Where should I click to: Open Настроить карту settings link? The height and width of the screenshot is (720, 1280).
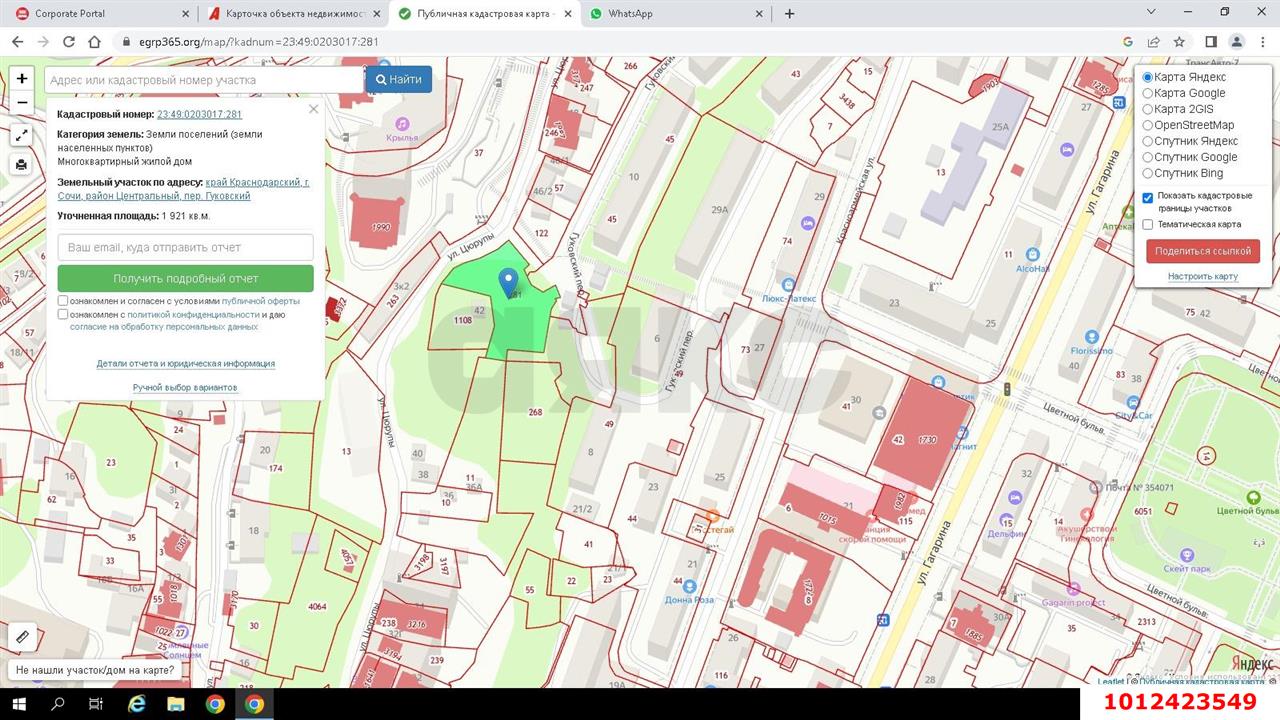[1202, 276]
